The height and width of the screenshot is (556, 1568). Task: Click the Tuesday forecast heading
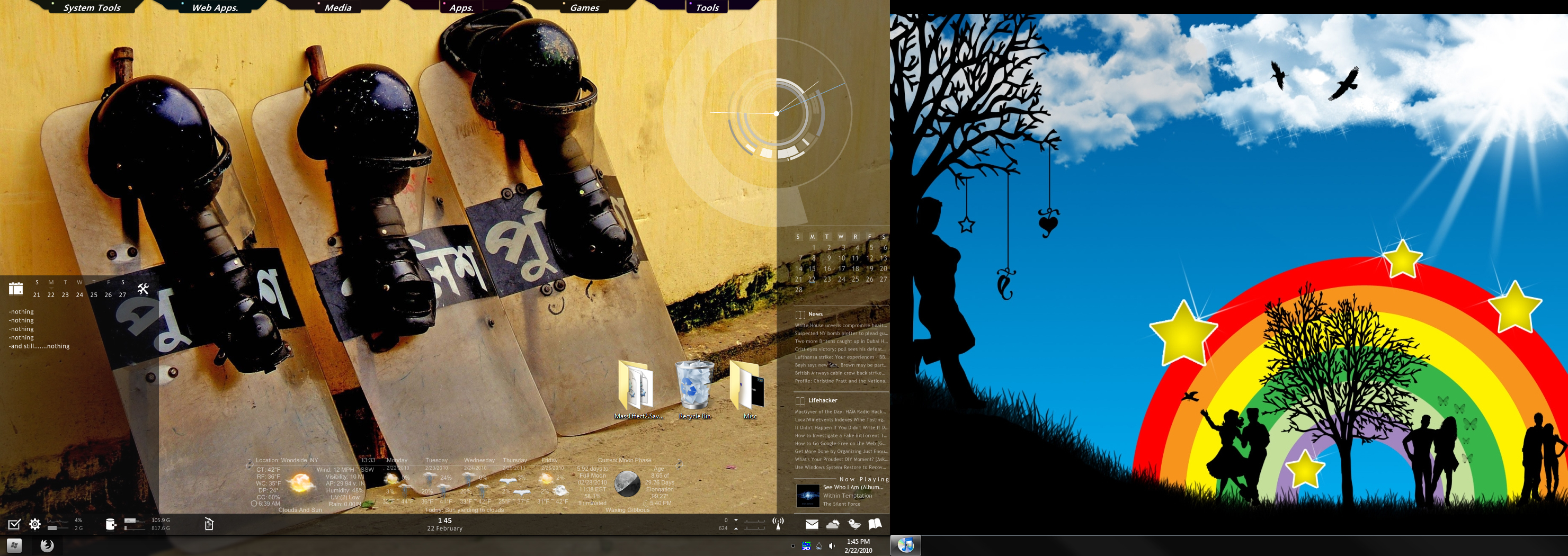pos(436,461)
